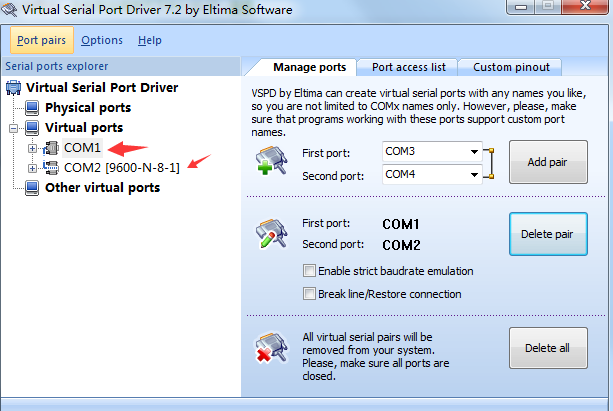Click the edit pair pencil icon
The width and height of the screenshot is (613, 411).
(271, 233)
